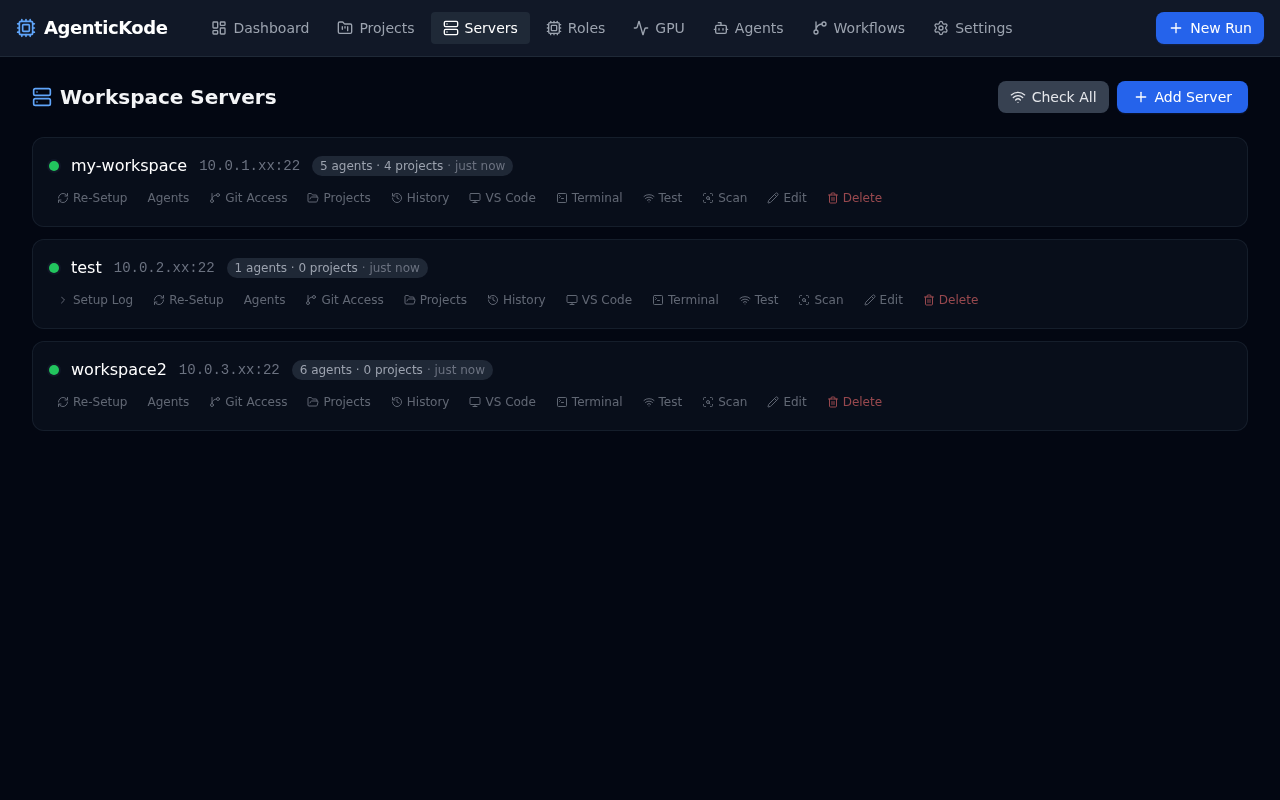
Task: Delete the test server
Action: pos(950,299)
